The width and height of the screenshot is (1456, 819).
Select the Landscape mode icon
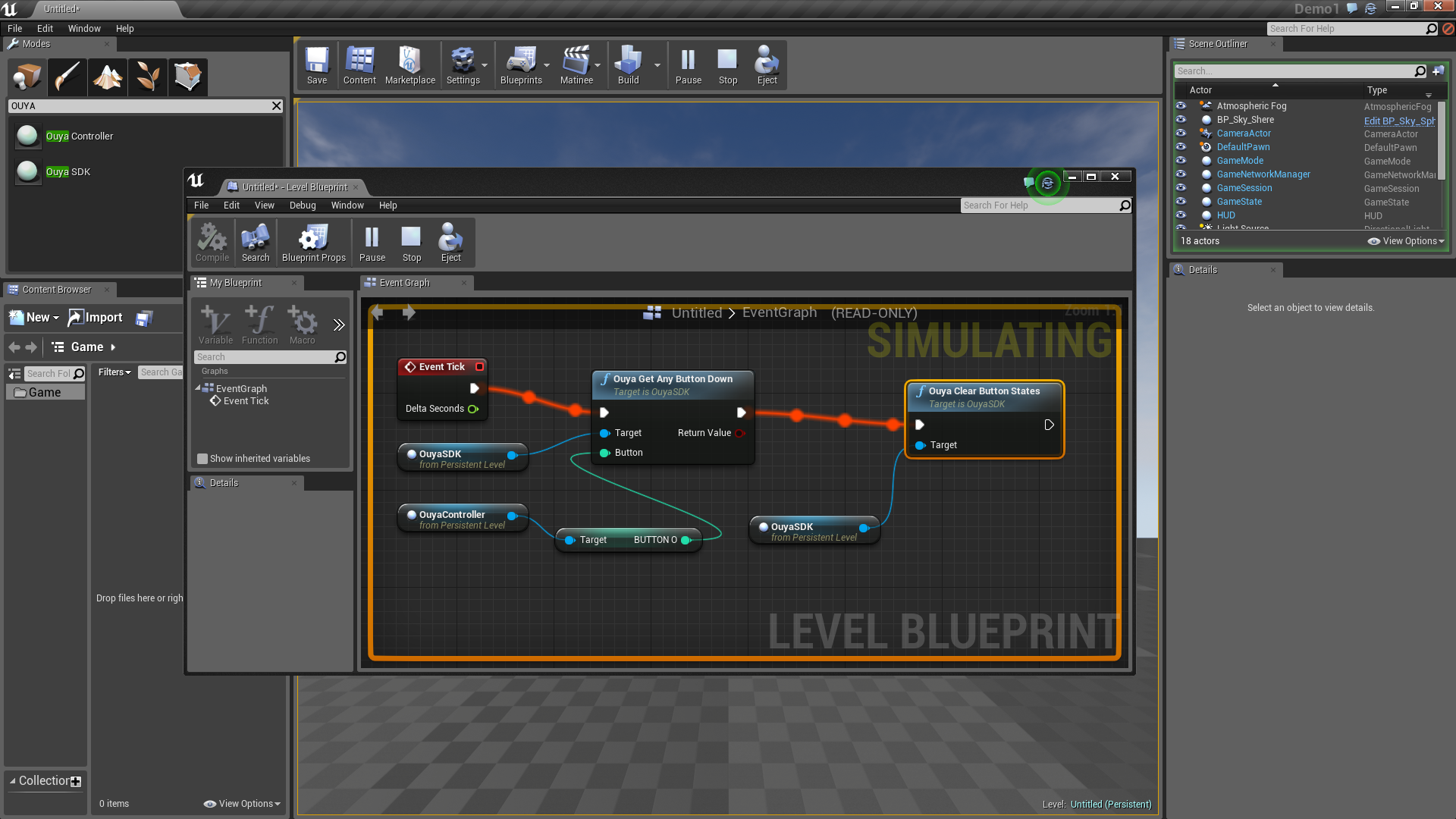tap(107, 77)
